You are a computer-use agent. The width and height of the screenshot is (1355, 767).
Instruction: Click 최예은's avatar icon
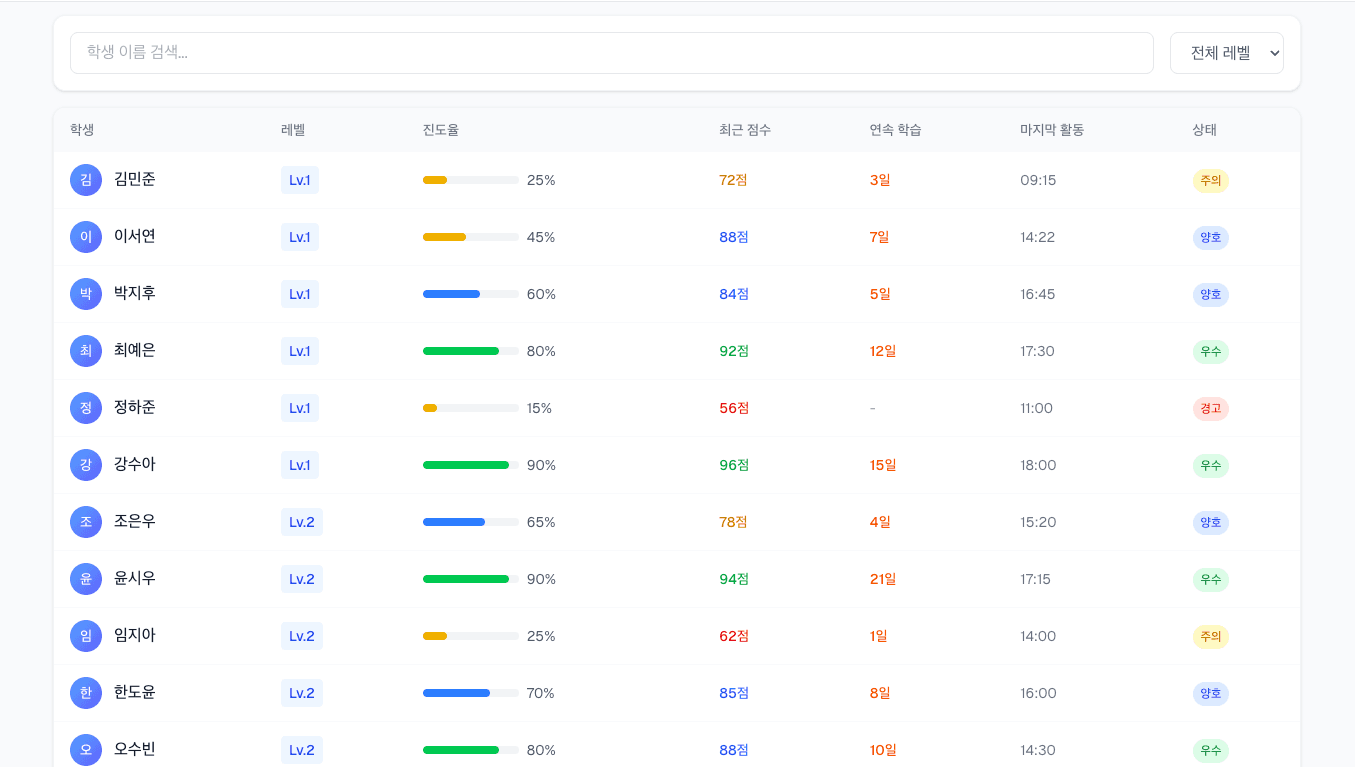coord(86,351)
